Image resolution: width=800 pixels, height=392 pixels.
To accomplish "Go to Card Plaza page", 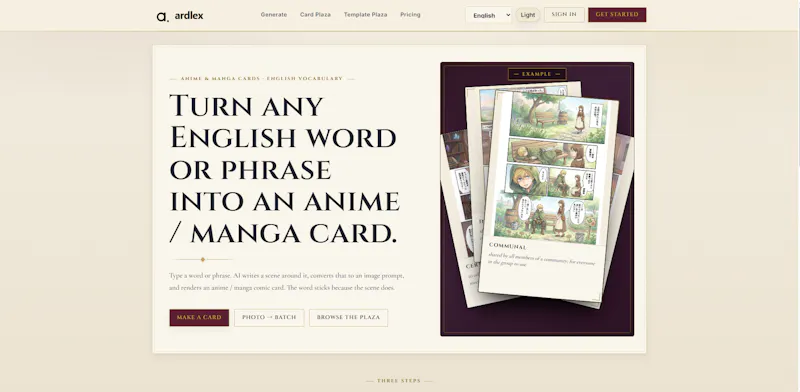I will pos(315,15).
